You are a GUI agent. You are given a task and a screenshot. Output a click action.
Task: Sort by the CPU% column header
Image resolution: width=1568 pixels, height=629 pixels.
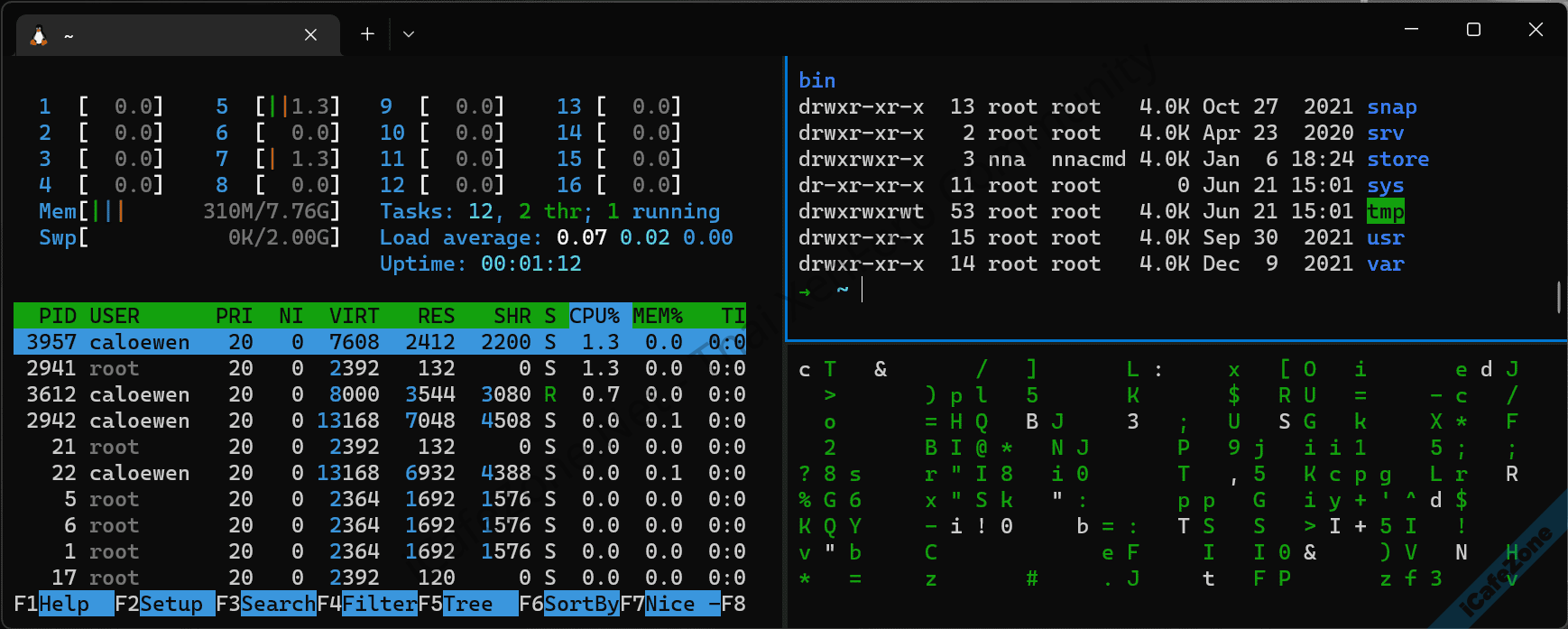click(x=595, y=316)
